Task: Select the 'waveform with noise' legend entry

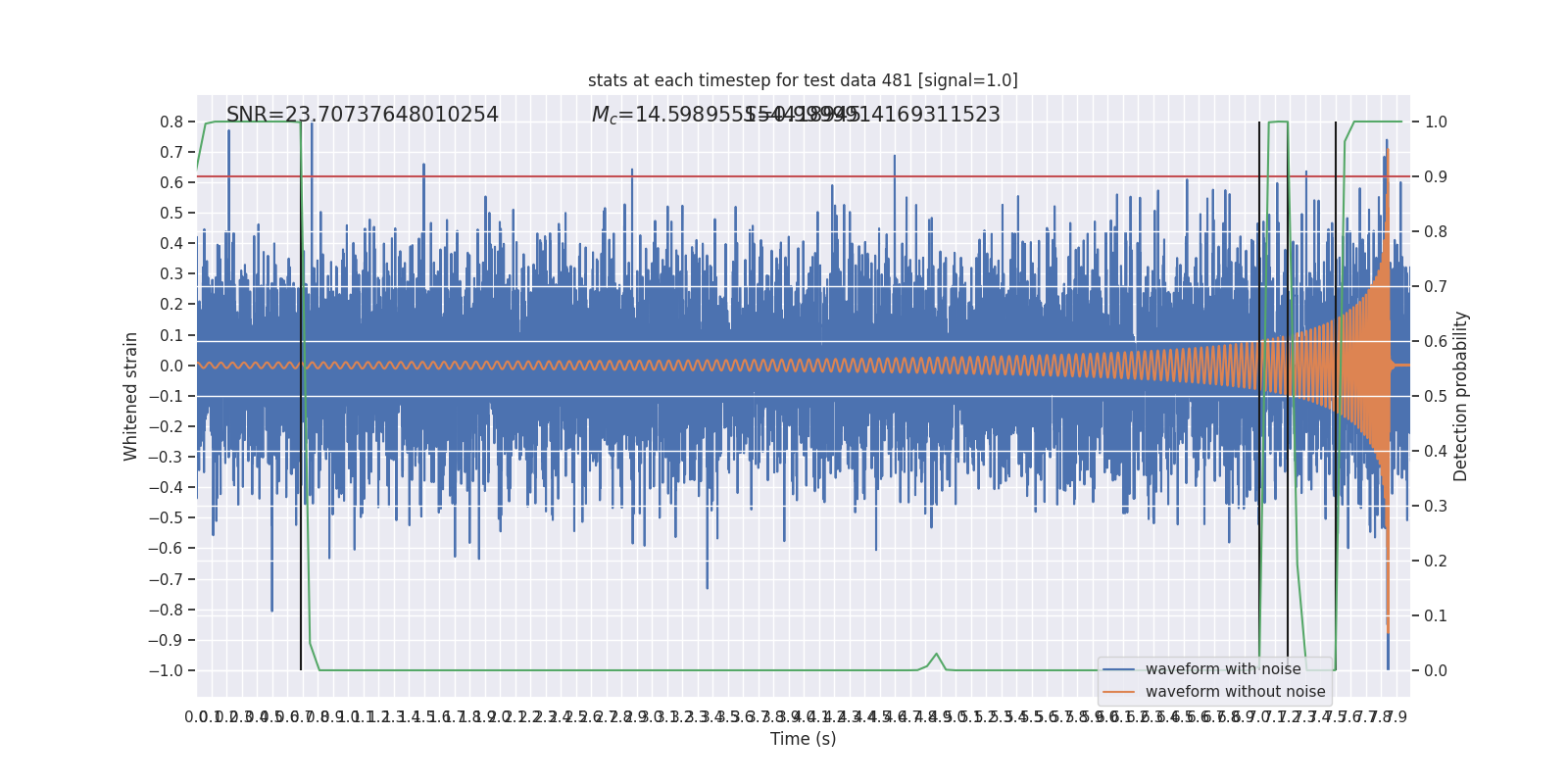Action: (x=1223, y=669)
